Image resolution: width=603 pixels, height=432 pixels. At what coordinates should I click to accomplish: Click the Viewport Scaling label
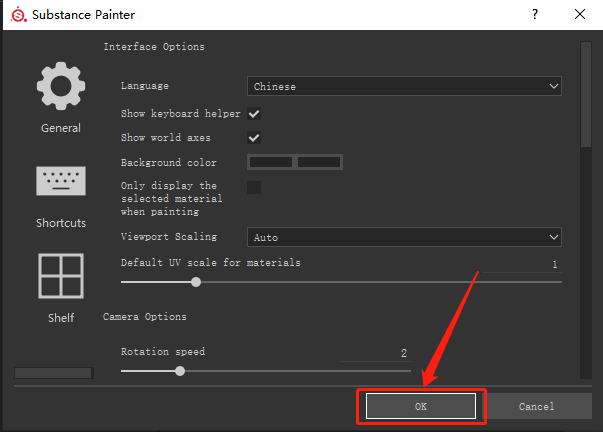coord(169,237)
